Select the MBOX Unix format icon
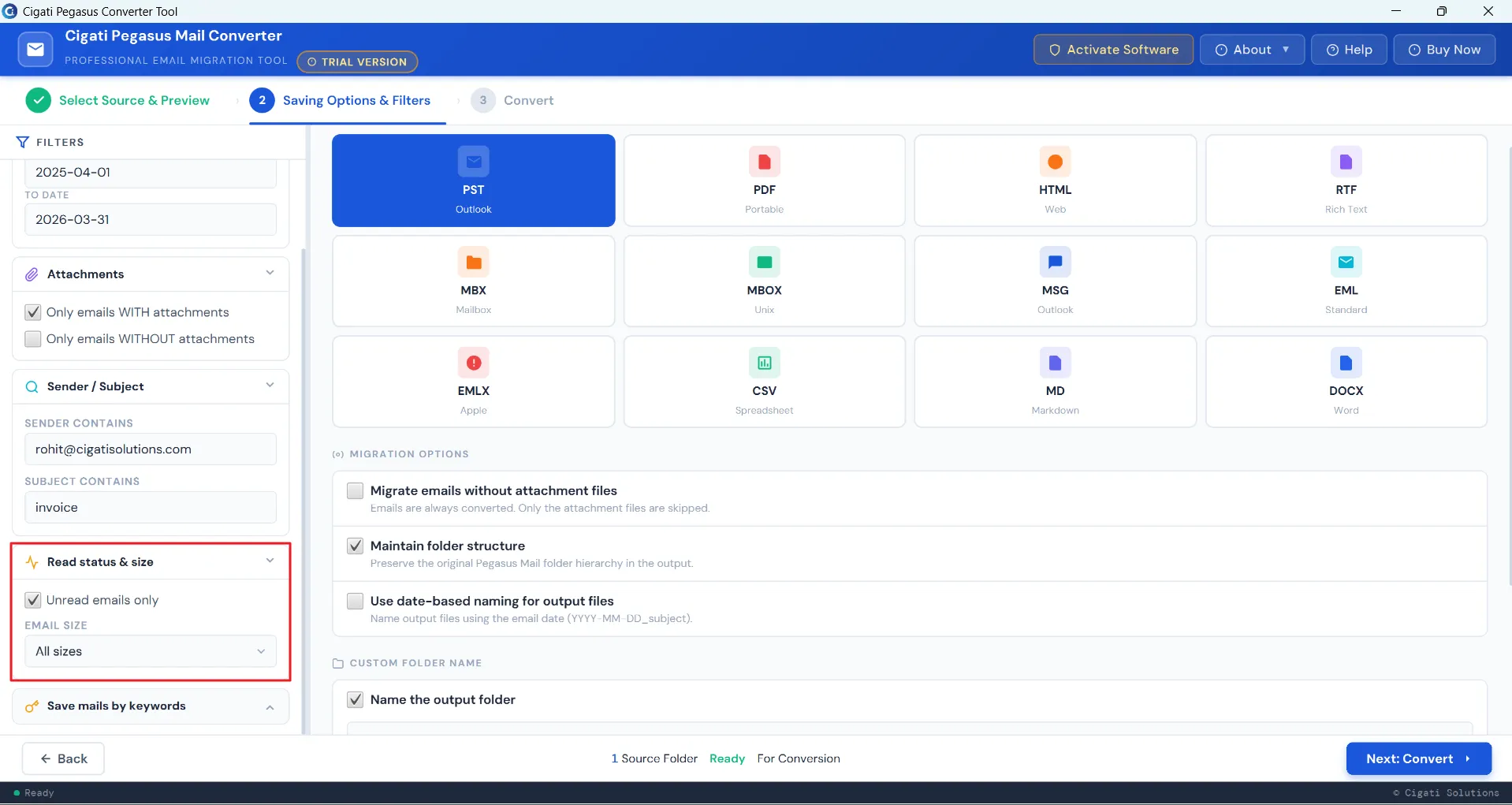Viewport: 1512px width, 805px height. tap(764, 262)
